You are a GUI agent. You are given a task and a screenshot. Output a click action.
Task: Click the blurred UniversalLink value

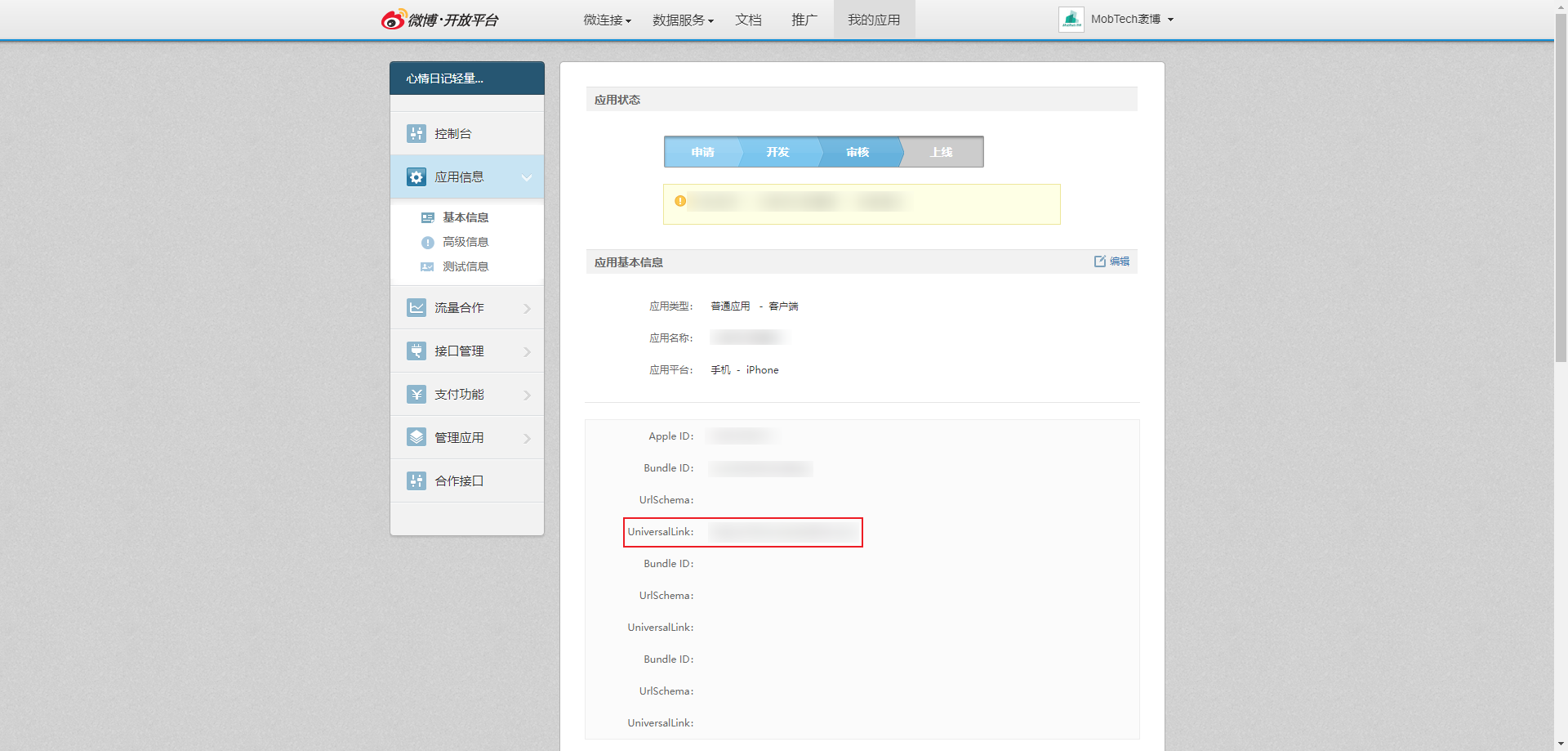click(784, 532)
